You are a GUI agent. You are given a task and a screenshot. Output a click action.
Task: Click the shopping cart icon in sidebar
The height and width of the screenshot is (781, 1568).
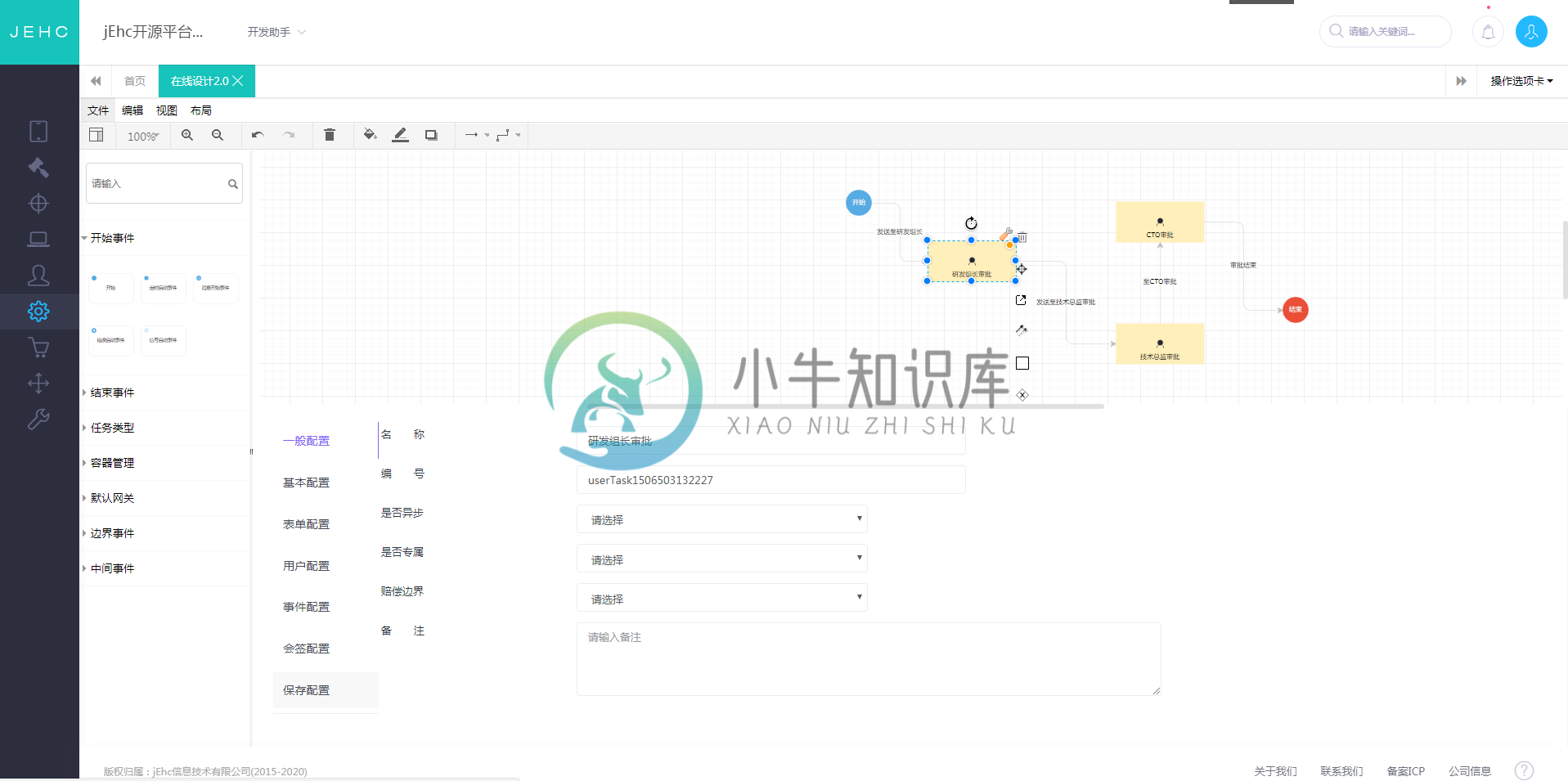pos(38,348)
